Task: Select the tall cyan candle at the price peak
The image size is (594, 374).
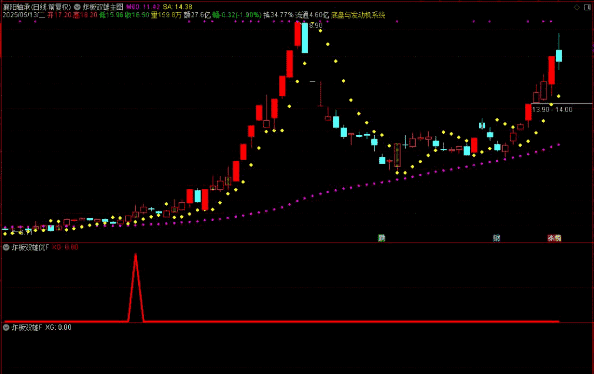Action: point(305,38)
